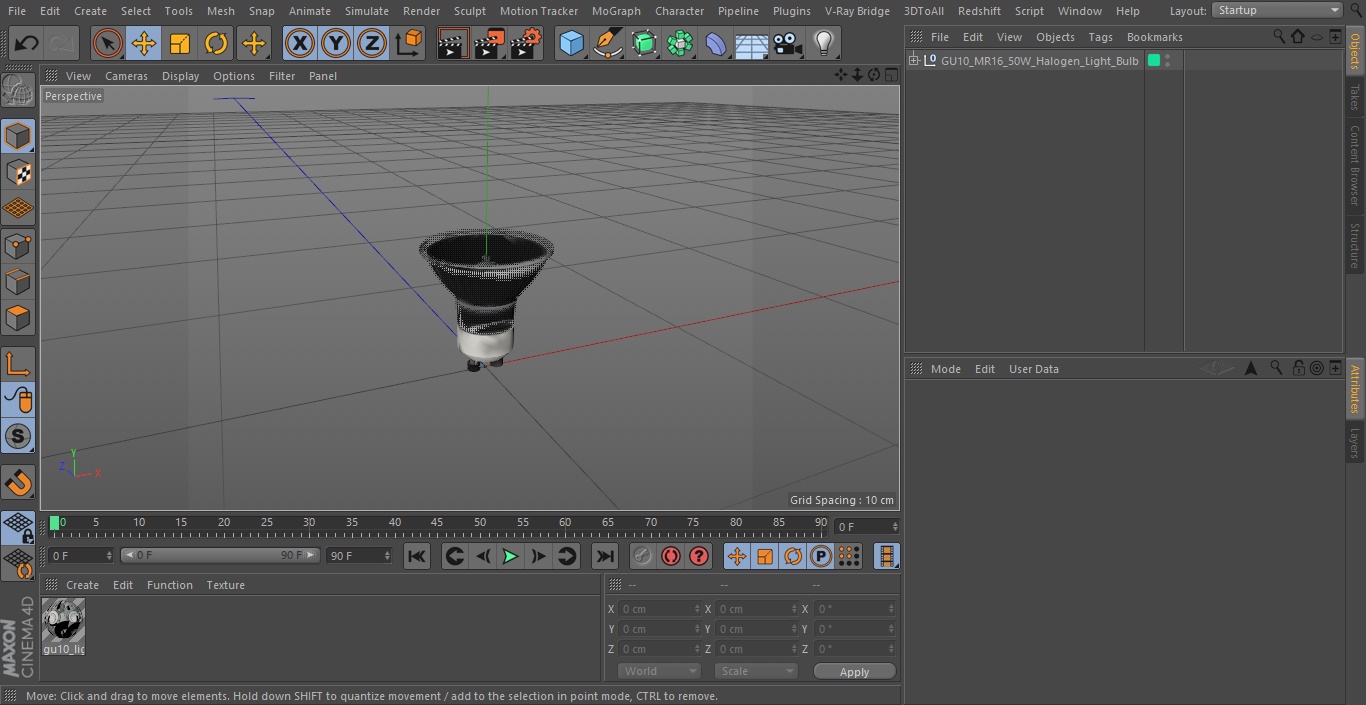The height and width of the screenshot is (705, 1366).
Task: Activate the Rotate tool
Action: click(216, 43)
